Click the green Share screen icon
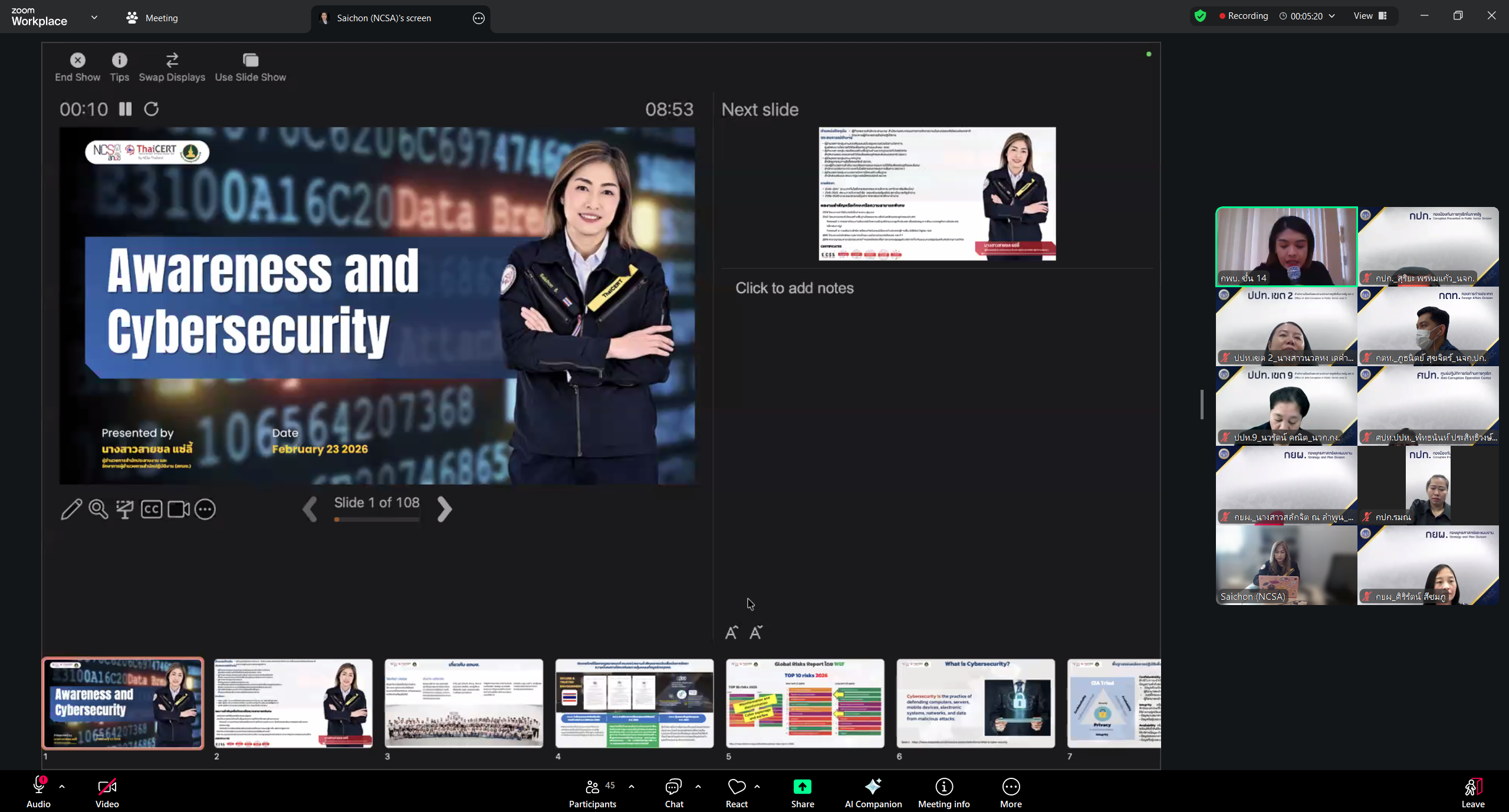 802,787
